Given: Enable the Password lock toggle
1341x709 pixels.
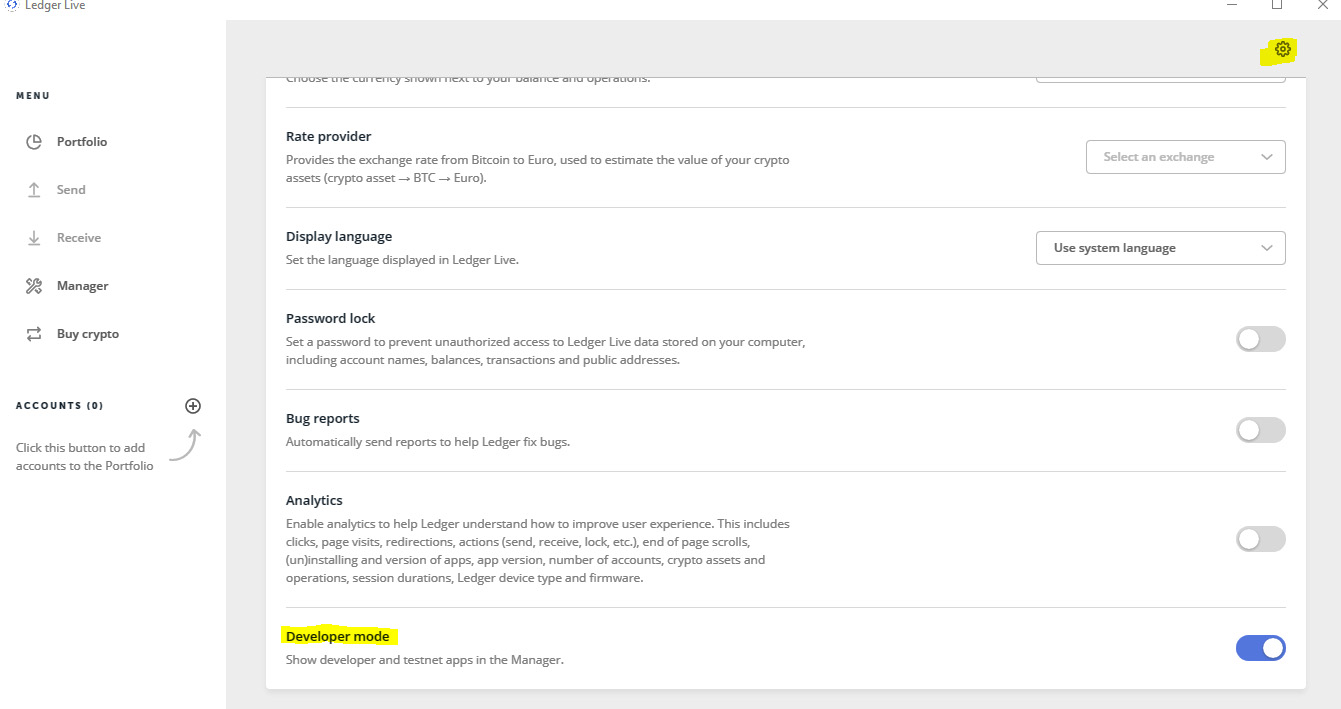Looking at the screenshot, I should [1260, 339].
